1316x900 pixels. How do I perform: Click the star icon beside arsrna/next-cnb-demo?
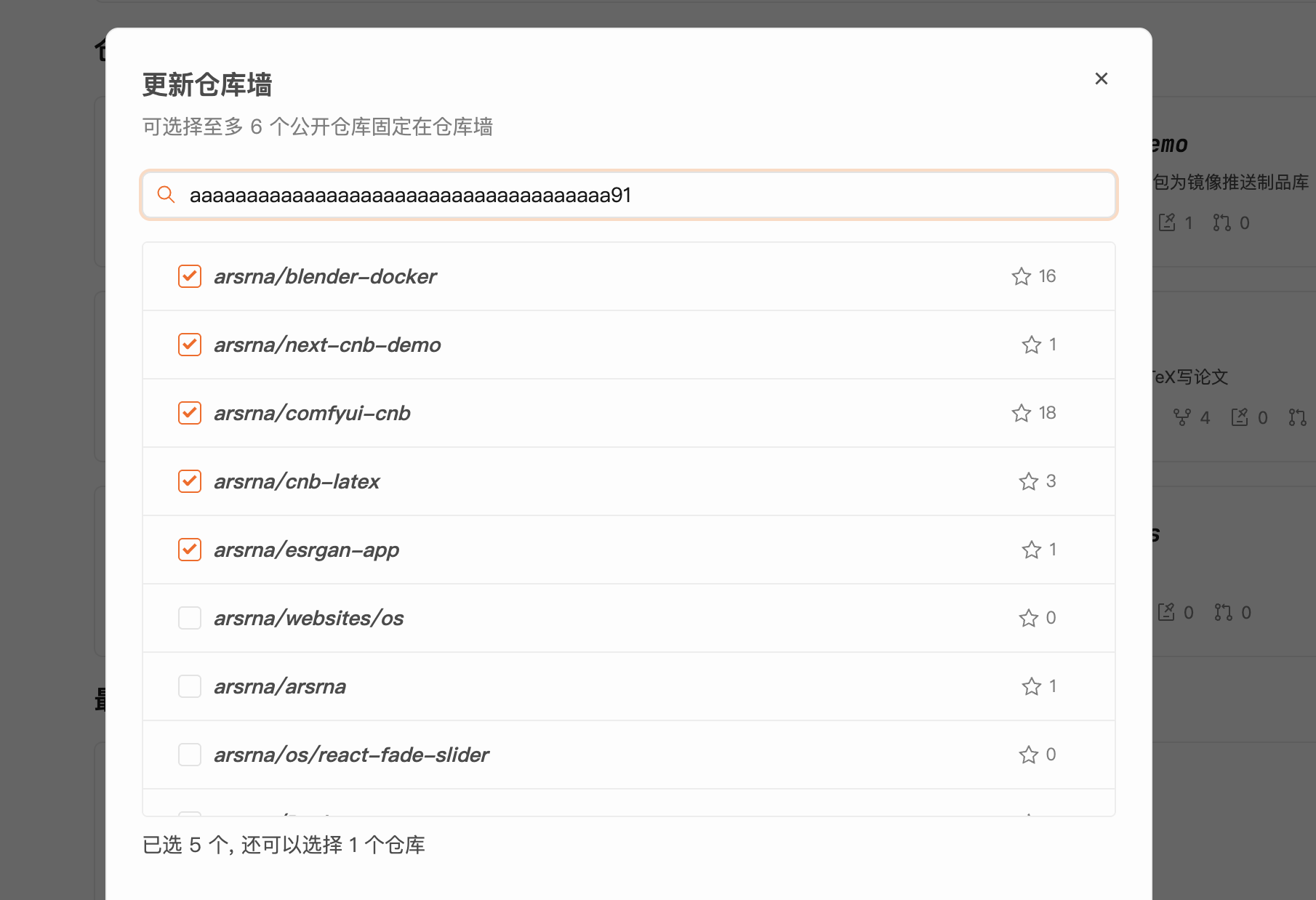coord(1031,345)
